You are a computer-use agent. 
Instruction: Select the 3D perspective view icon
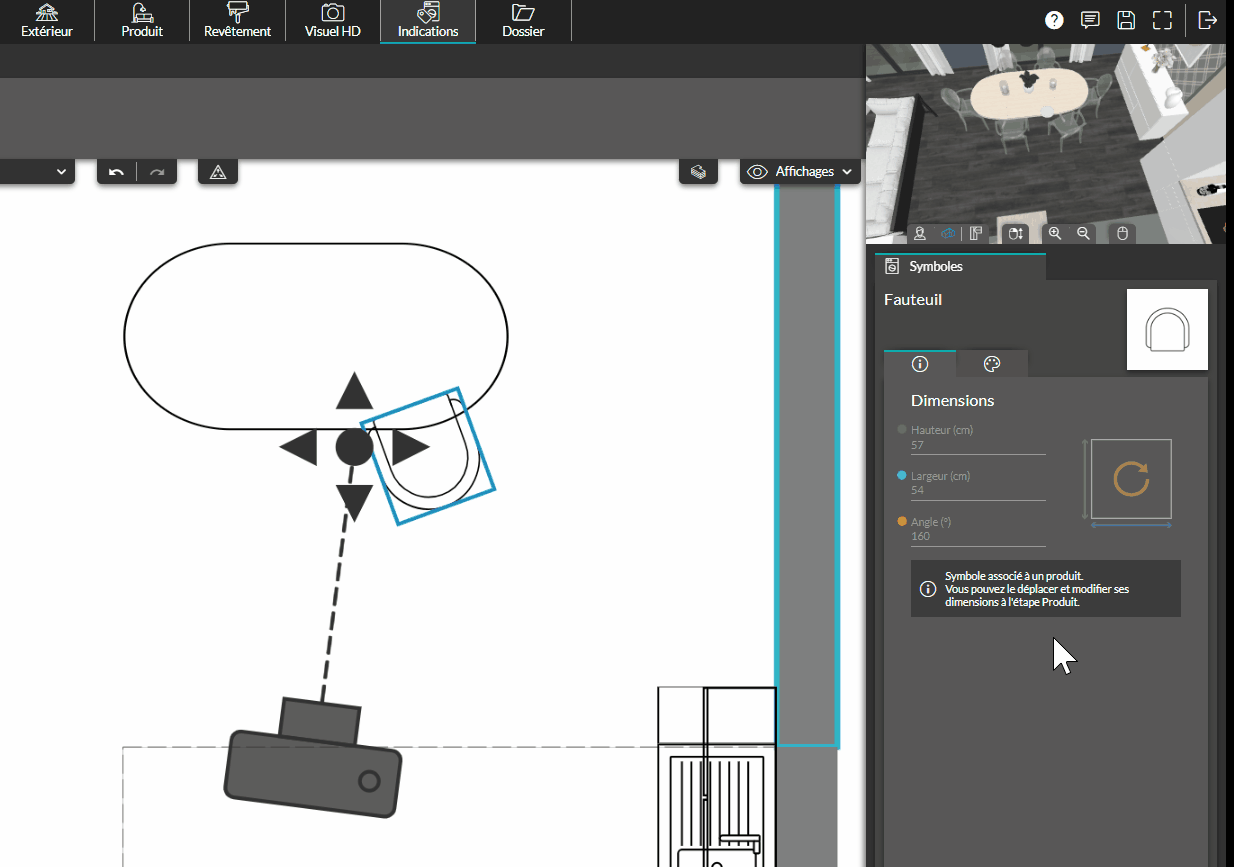pyautogui.click(x=948, y=233)
